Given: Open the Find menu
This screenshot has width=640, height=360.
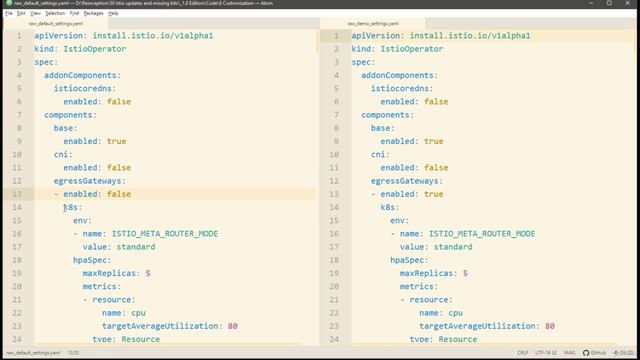Looking at the screenshot, I should [x=74, y=13].
